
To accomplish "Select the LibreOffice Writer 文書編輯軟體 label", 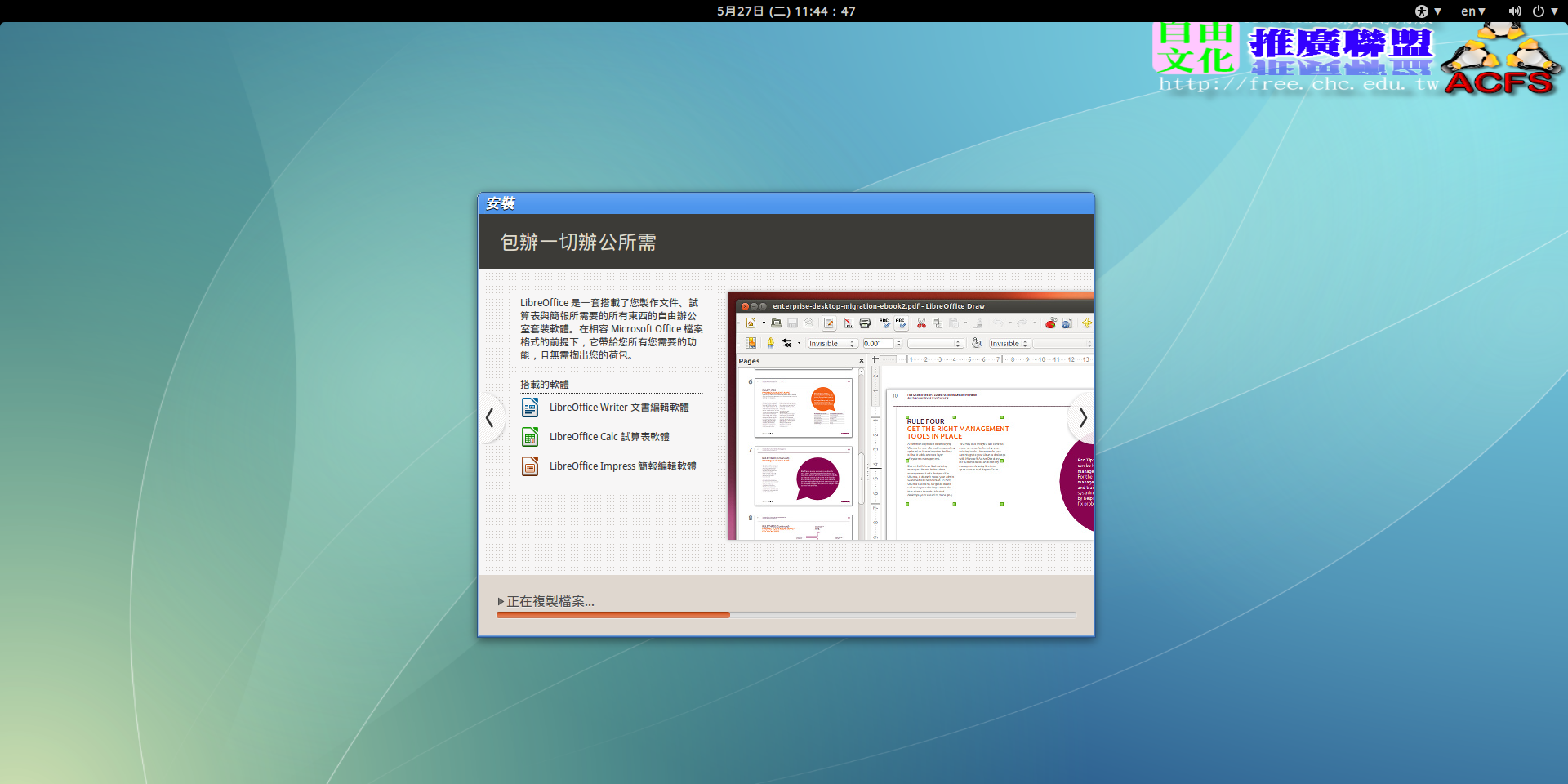I will 619,408.
